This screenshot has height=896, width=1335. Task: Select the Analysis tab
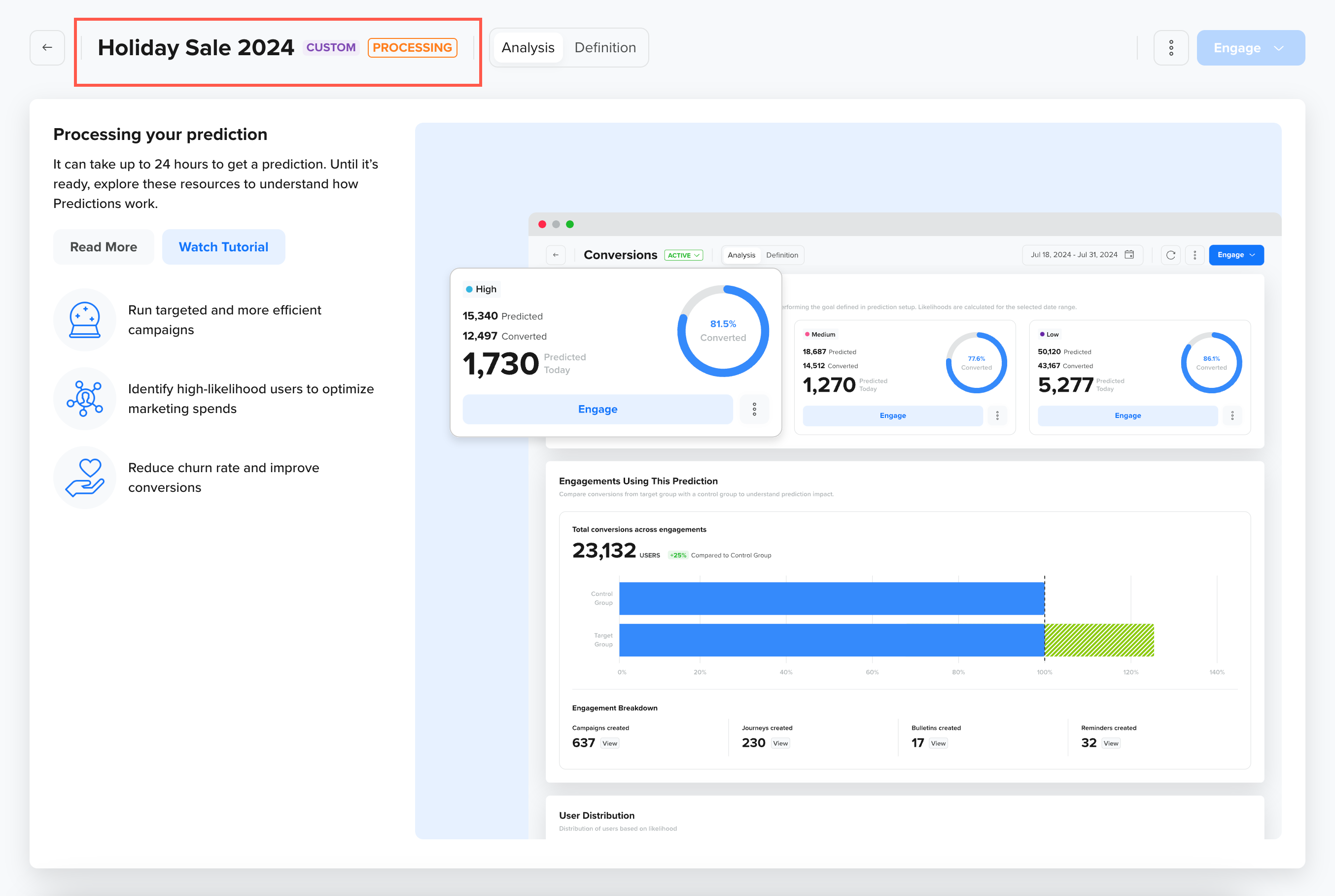(527, 47)
